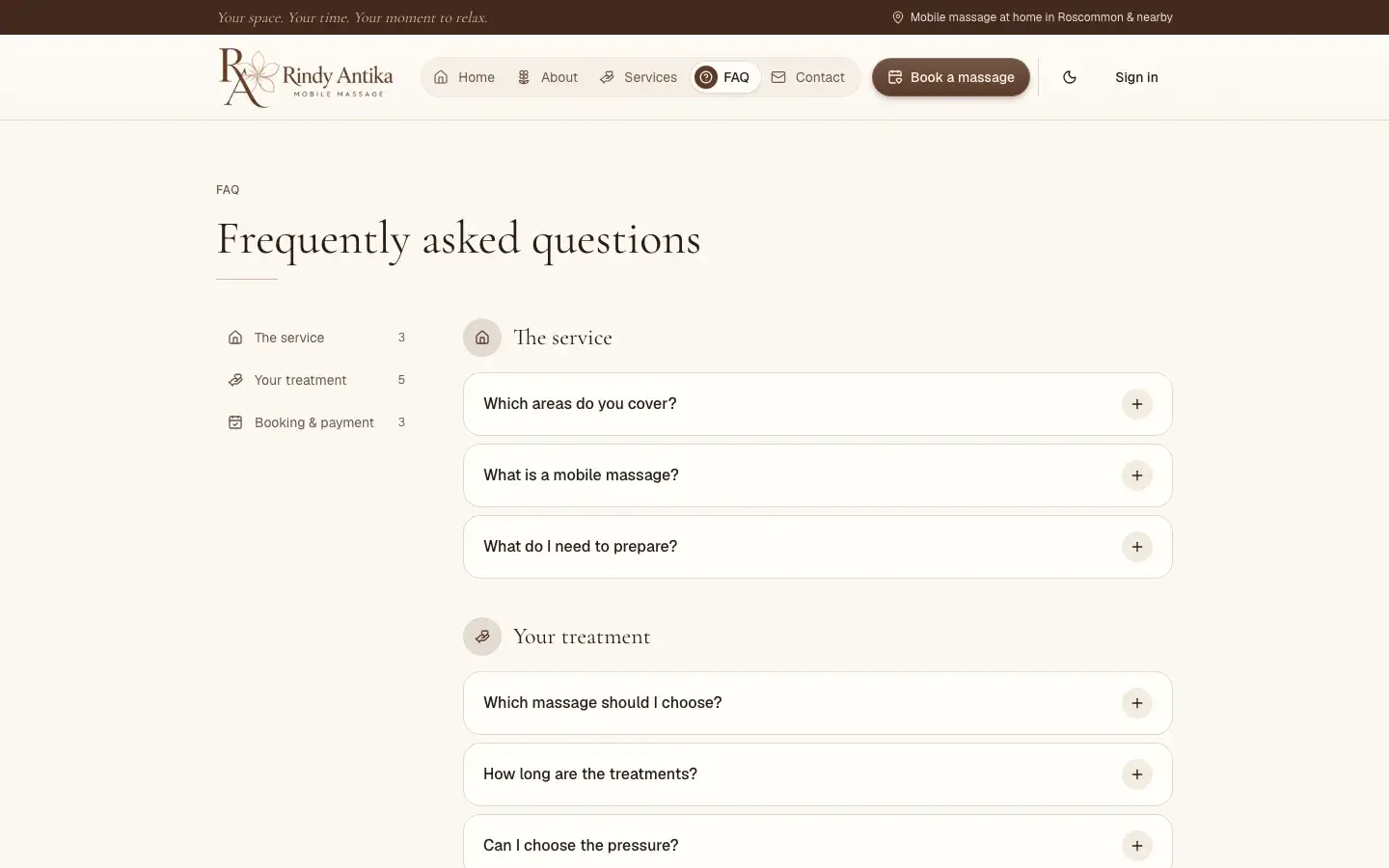
Task: Click the 'Your space. Your time.' tagline
Action: coord(352,17)
